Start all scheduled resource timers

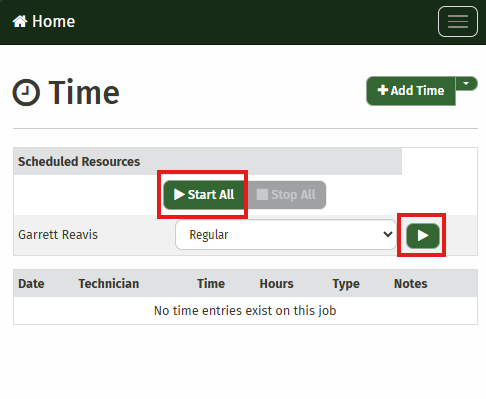[204, 195]
